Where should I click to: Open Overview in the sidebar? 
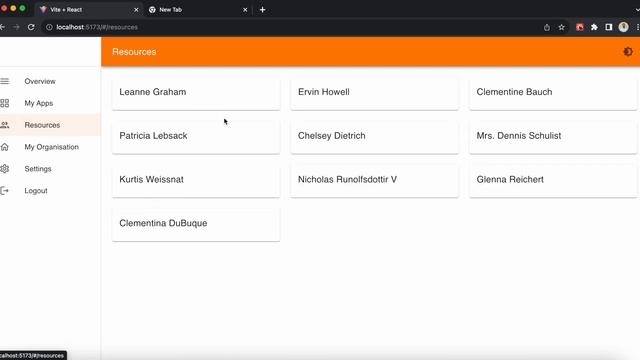[49, 81]
